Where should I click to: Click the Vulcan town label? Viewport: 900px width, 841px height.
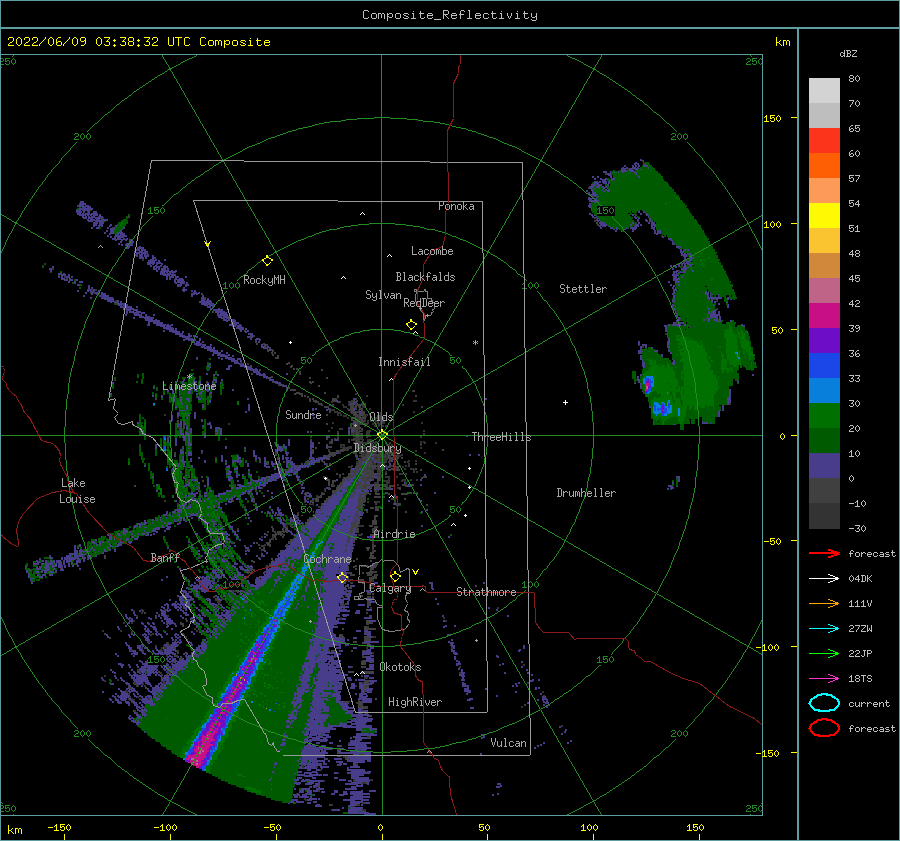click(x=508, y=743)
